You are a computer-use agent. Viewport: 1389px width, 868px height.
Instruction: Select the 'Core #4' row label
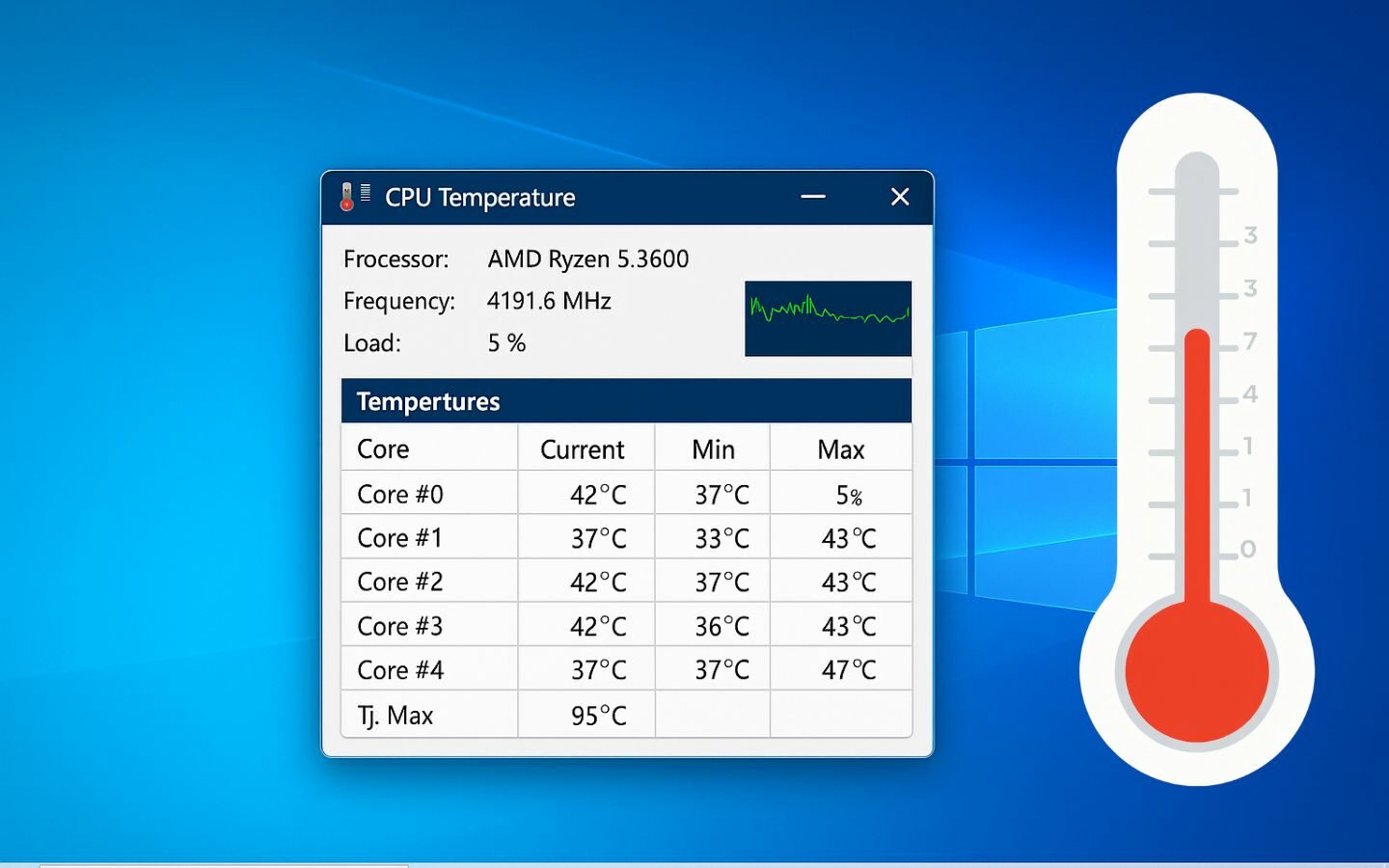coord(400,669)
